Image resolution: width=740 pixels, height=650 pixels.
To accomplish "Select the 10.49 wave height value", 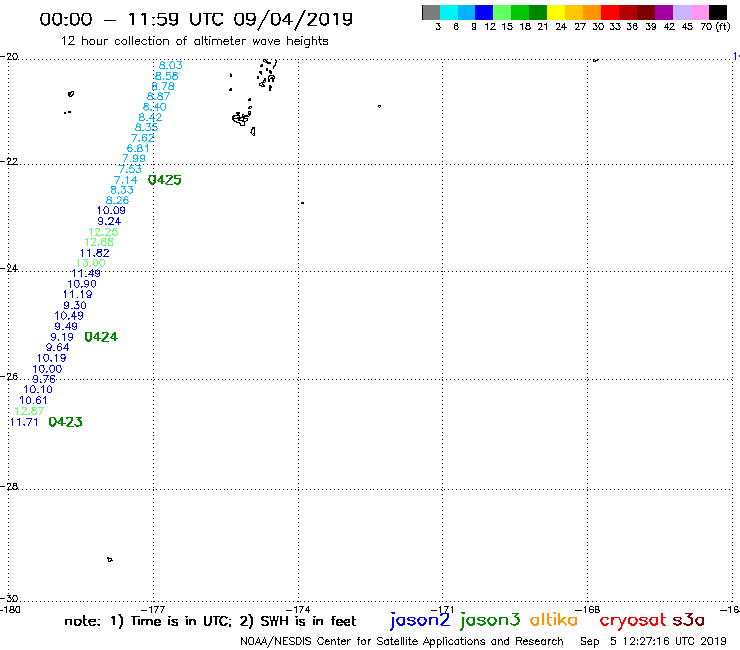I will [x=69, y=316].
